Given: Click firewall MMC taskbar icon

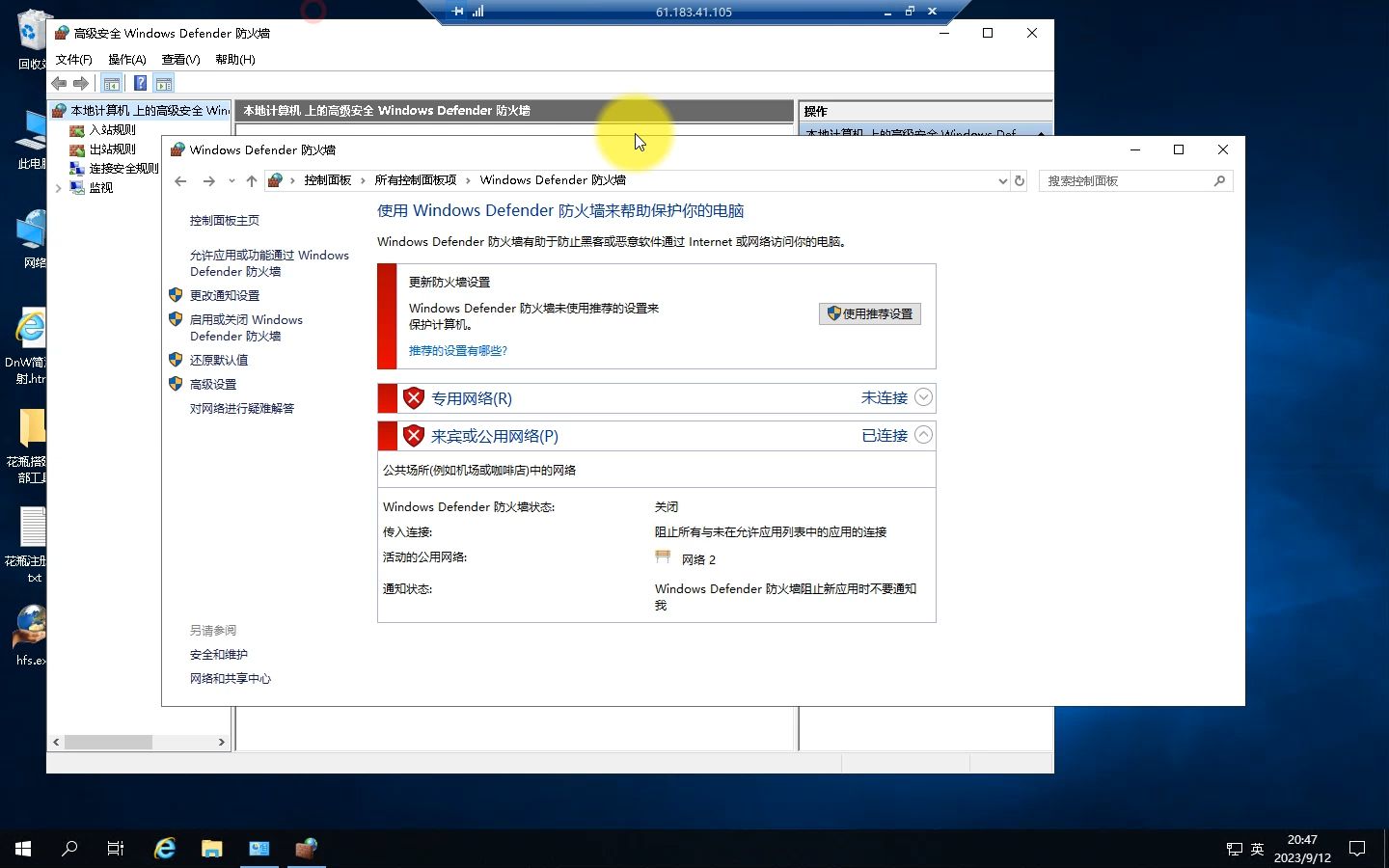Looking at the screenshot, I should pyautogui.click(x=307, y=849).
